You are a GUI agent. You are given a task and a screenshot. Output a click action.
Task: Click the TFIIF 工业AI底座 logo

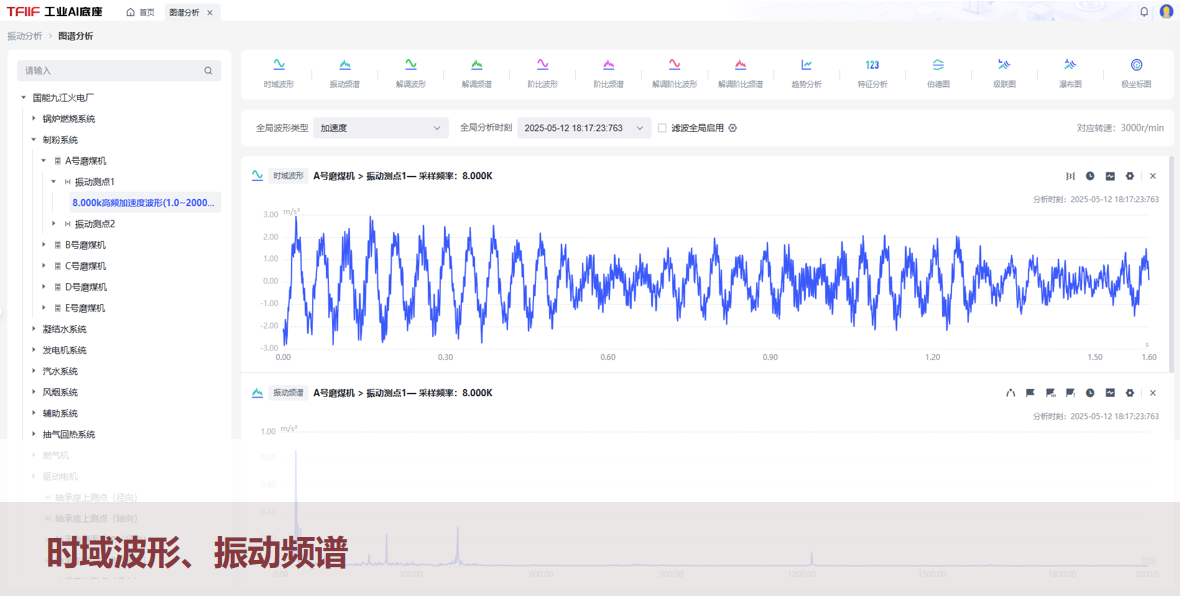(x=54, y=12)
